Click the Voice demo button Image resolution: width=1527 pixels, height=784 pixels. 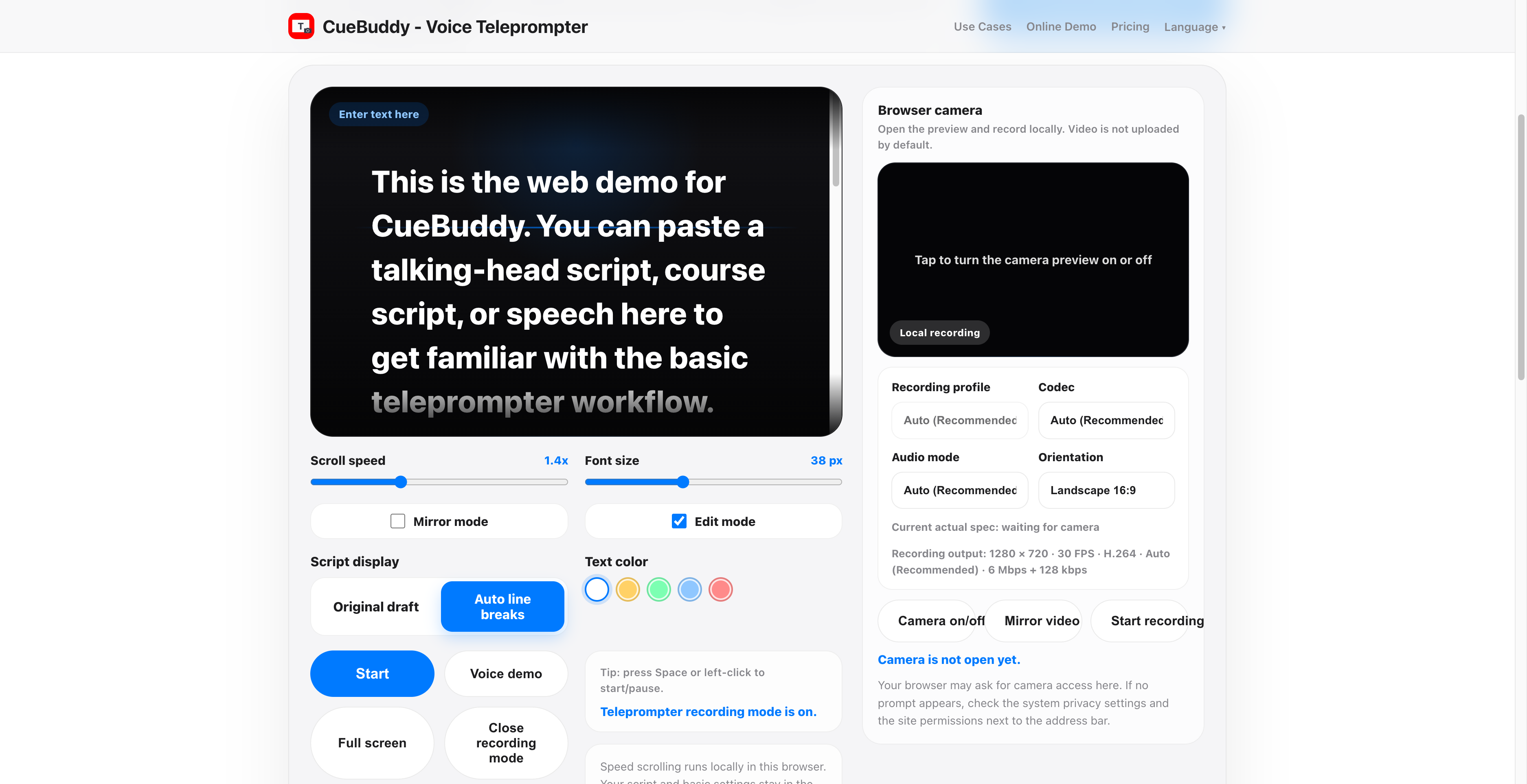[x=506, y=674]
